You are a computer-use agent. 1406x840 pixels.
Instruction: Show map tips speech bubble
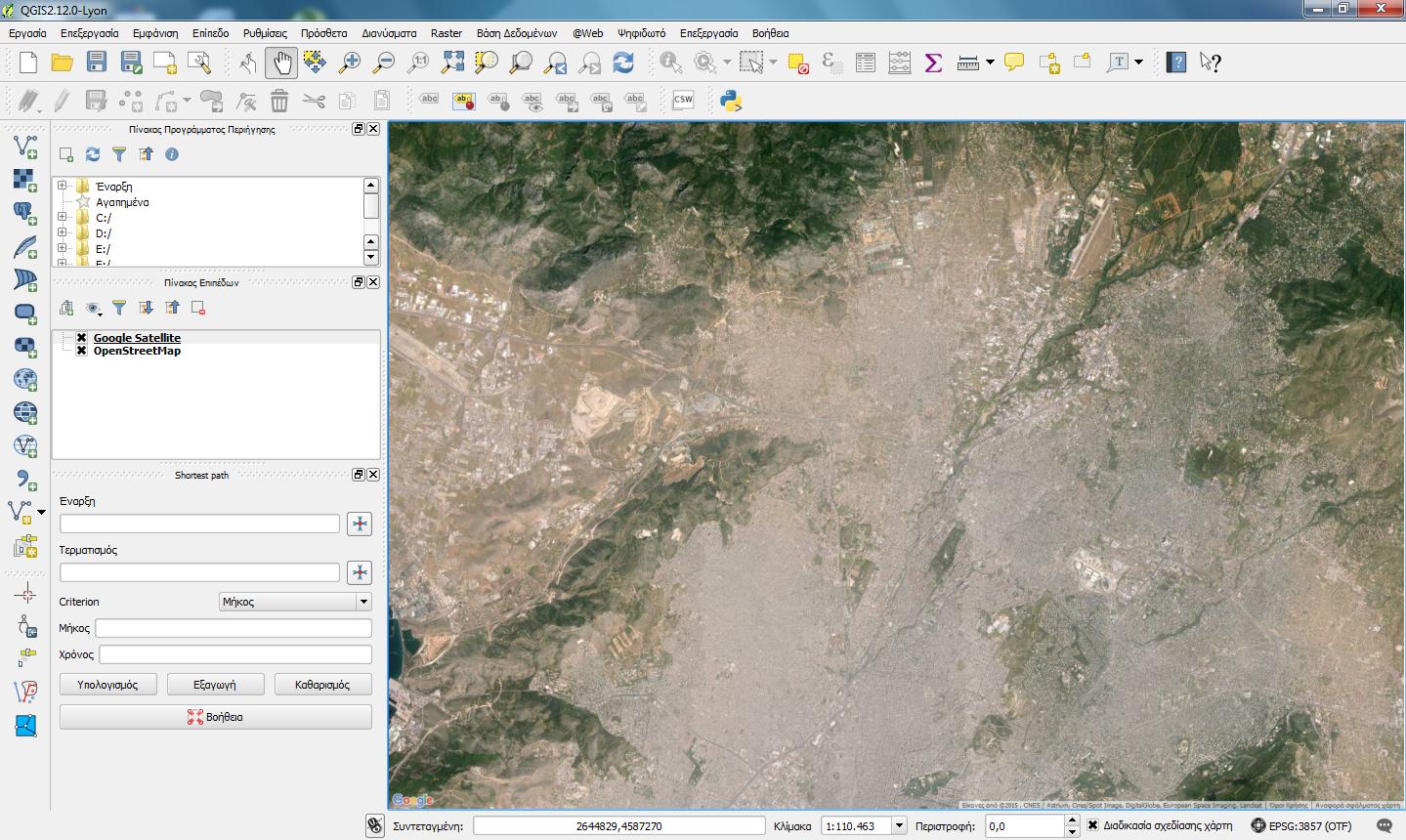point(1014,63)
